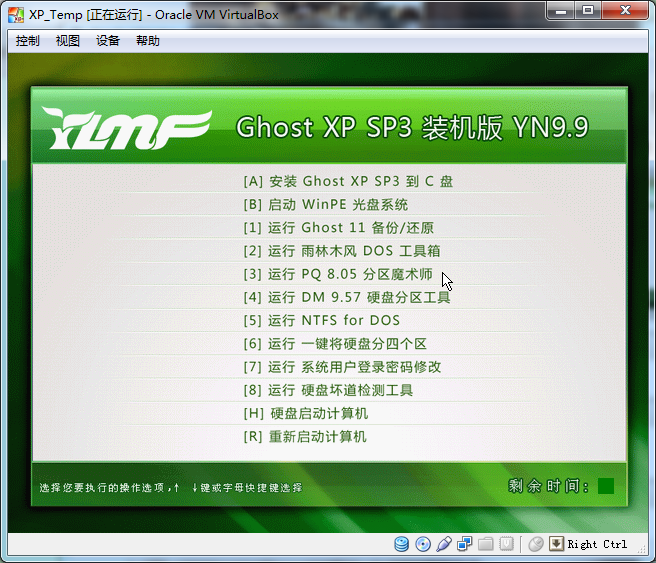Click the virtualization CPU chip indicator
Viewport: 656px width, 563px height.
pyautogui.click(x=506, y=544)
